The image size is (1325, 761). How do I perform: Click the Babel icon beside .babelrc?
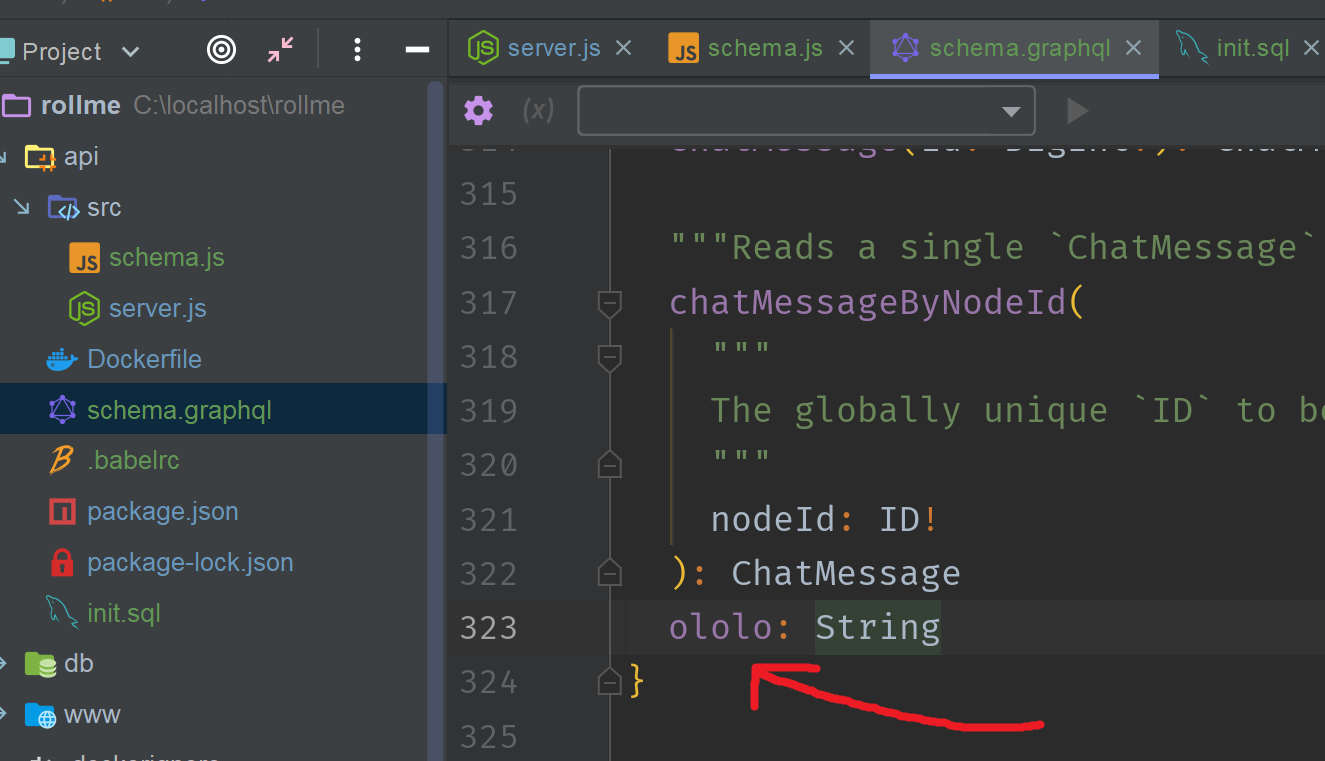(x=62, y=460)
